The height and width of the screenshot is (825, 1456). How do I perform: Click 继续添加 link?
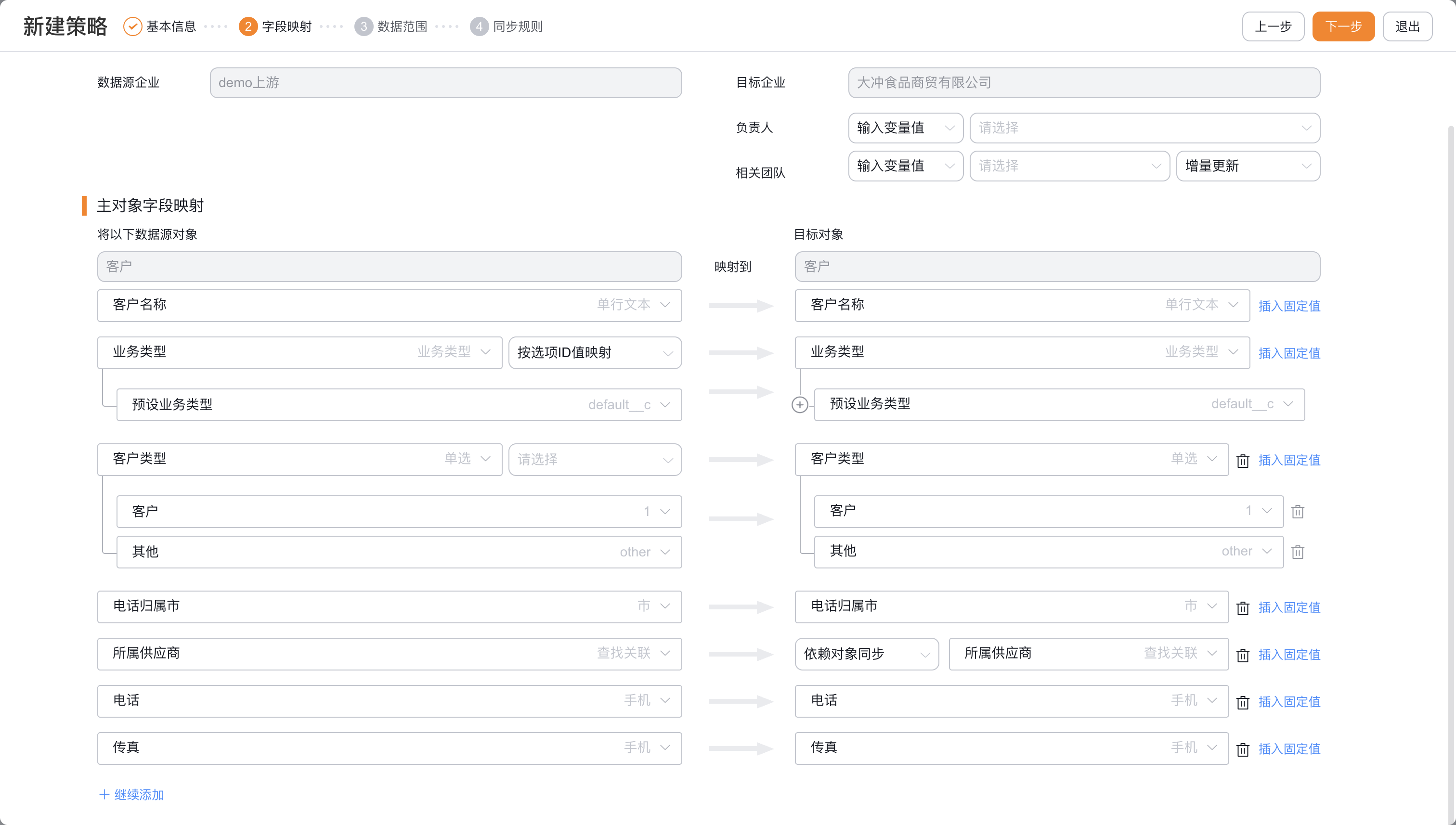(x=131, y=795)
